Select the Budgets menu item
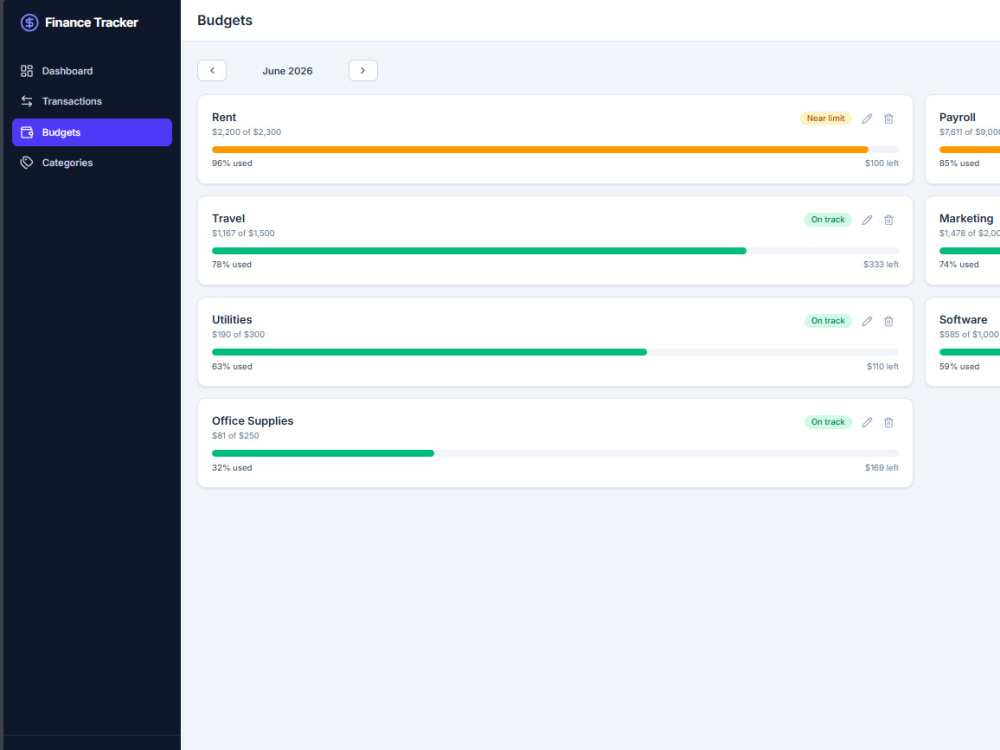1000x750 pixels. [x=92, y=132]
